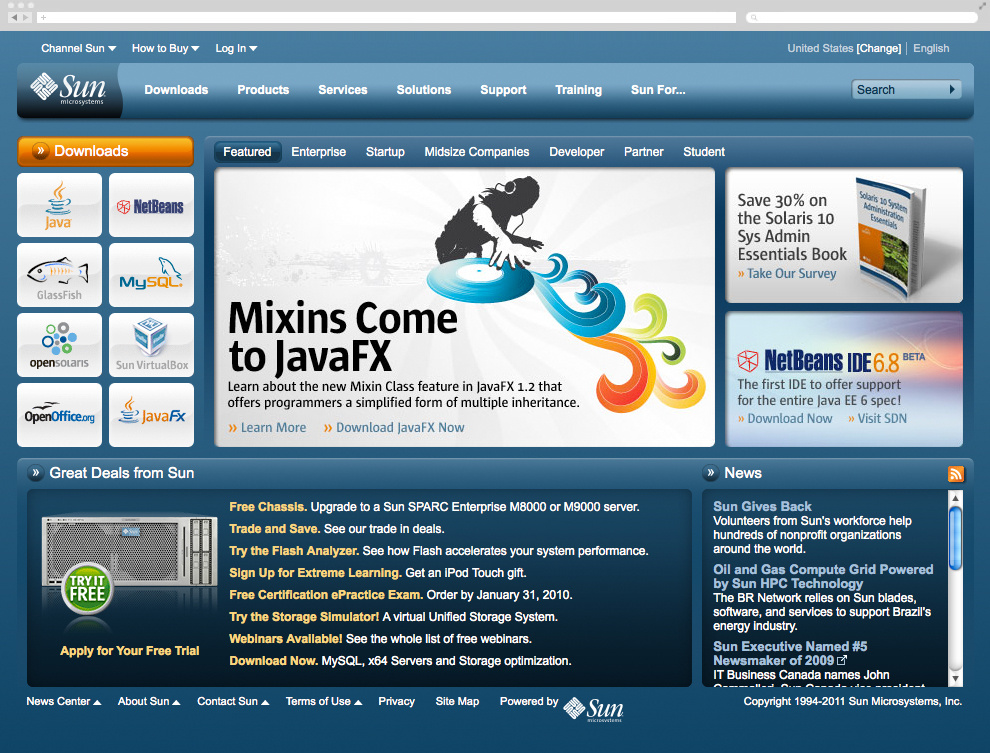Click the RSS feed icon in News
The height and width of the screenshot is (753, 990).
[956, 473]
